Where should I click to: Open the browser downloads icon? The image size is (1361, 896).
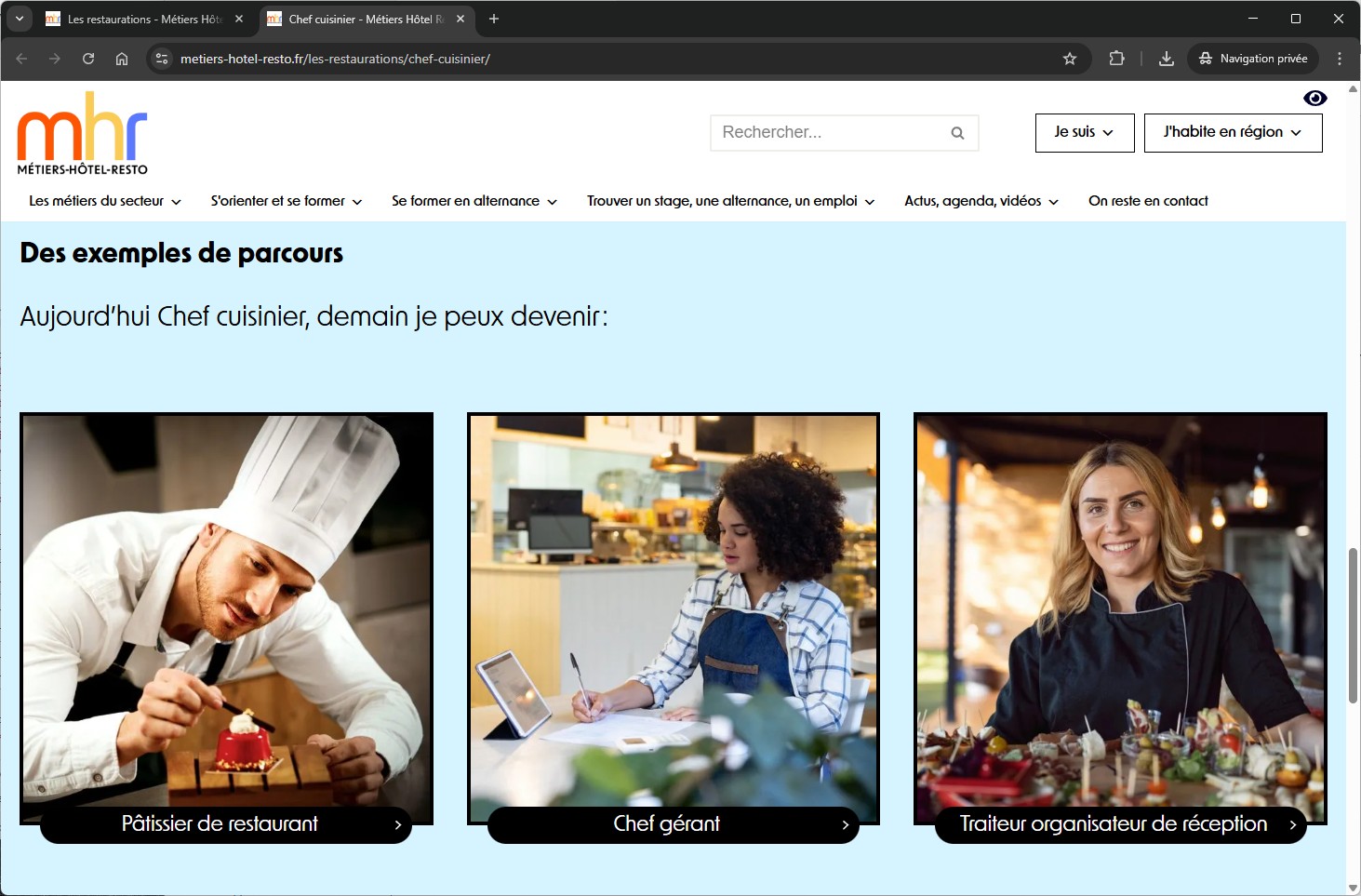pyautogui.click(x=1166, y=59)
